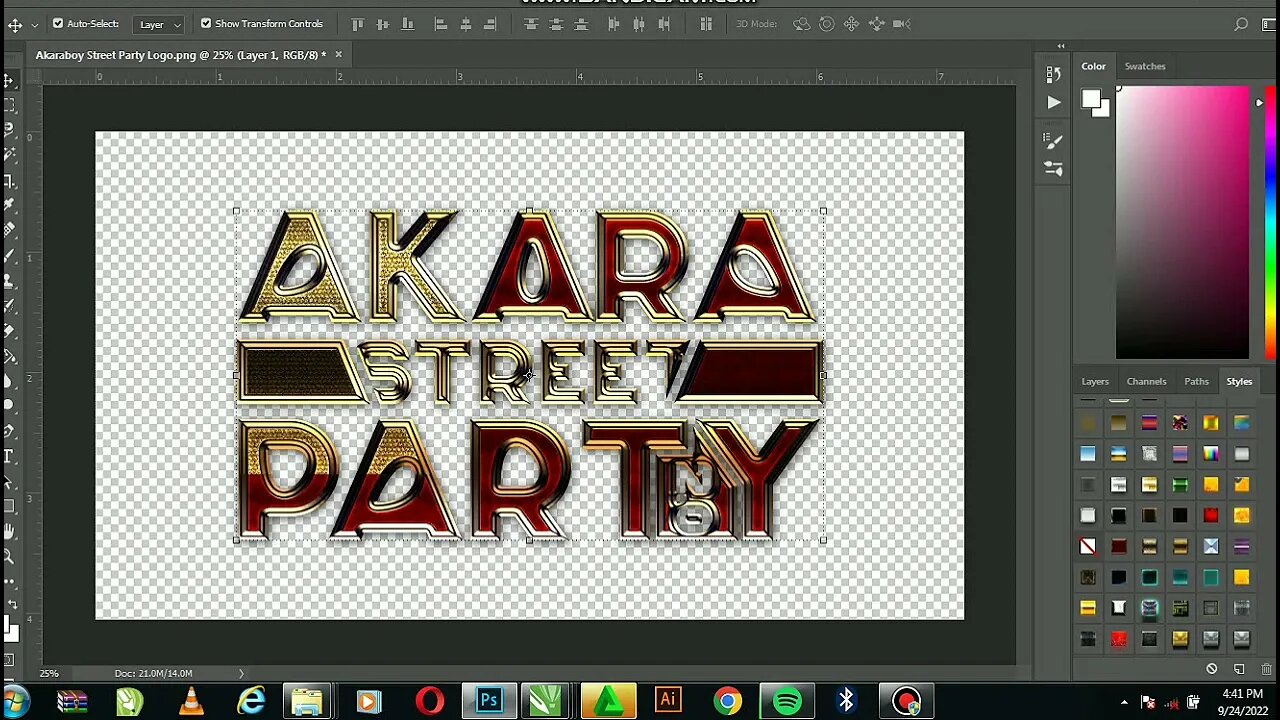Show hidden system tray icons arrow
Viewport: 1280px width, 720px height.
click(1124, 703)
